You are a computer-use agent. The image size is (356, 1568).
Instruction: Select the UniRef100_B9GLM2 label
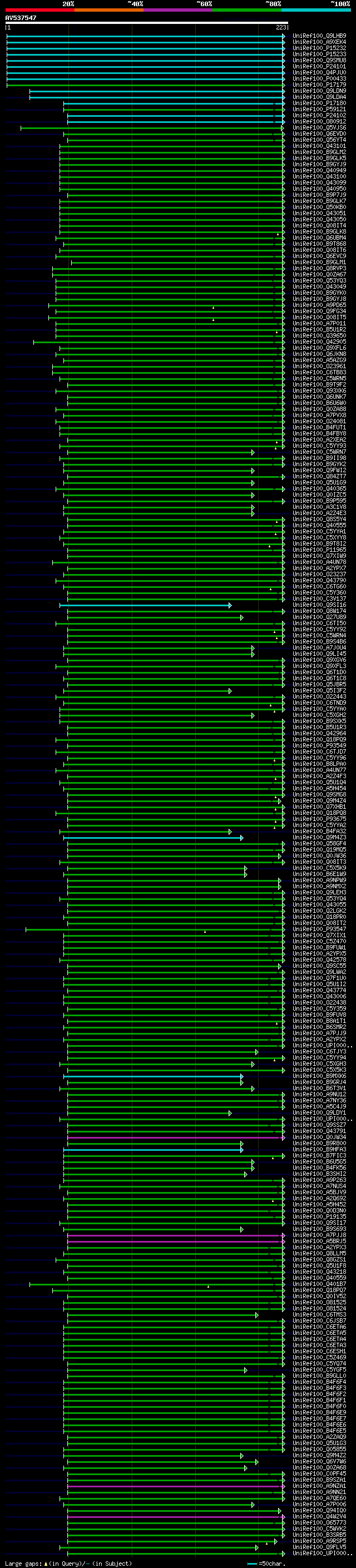point(319,152)
